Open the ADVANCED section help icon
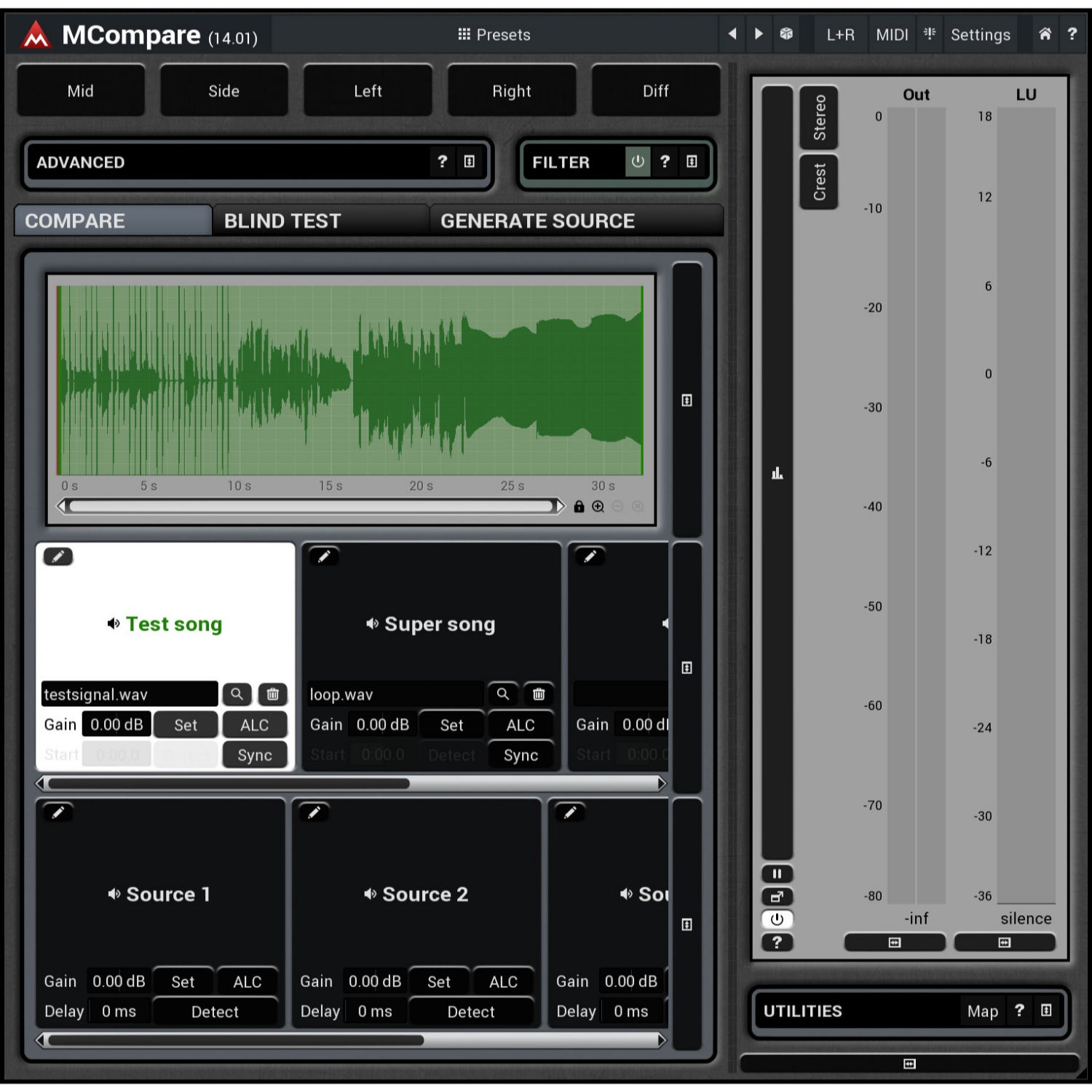Viewport: 1092px width, 1092px height. [442, 161]
